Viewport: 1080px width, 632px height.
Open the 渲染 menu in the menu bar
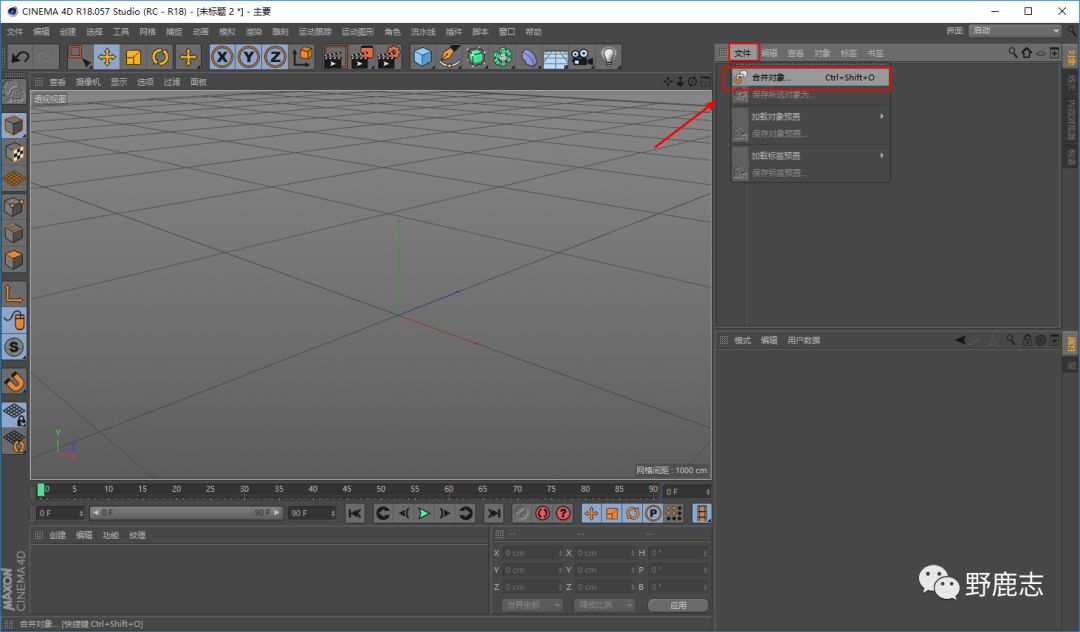(x=253, y=32)
